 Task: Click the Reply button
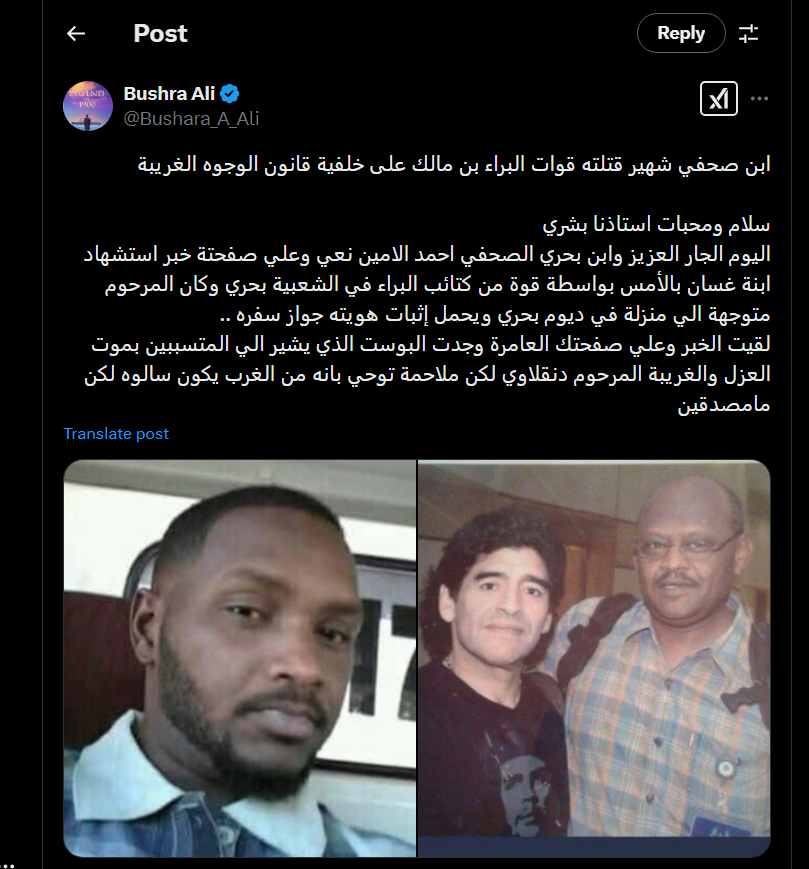point(681,33)
